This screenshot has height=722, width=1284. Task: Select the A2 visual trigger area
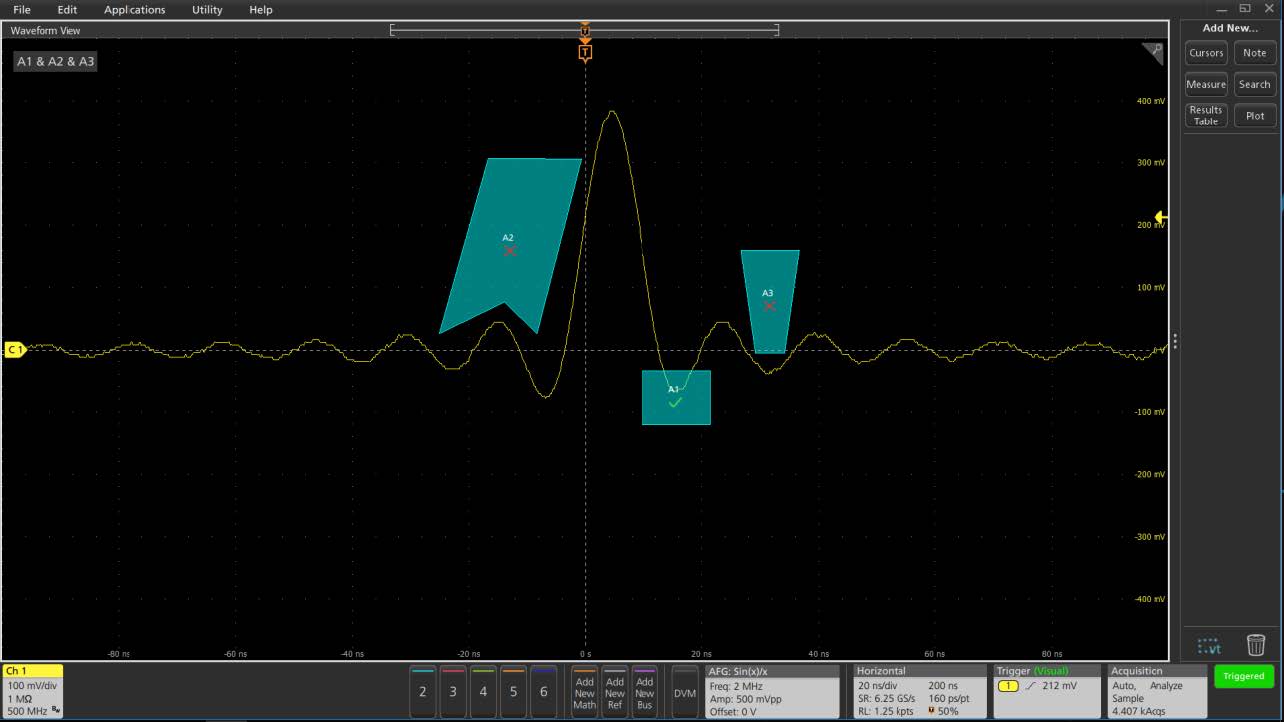pos(510,245)
